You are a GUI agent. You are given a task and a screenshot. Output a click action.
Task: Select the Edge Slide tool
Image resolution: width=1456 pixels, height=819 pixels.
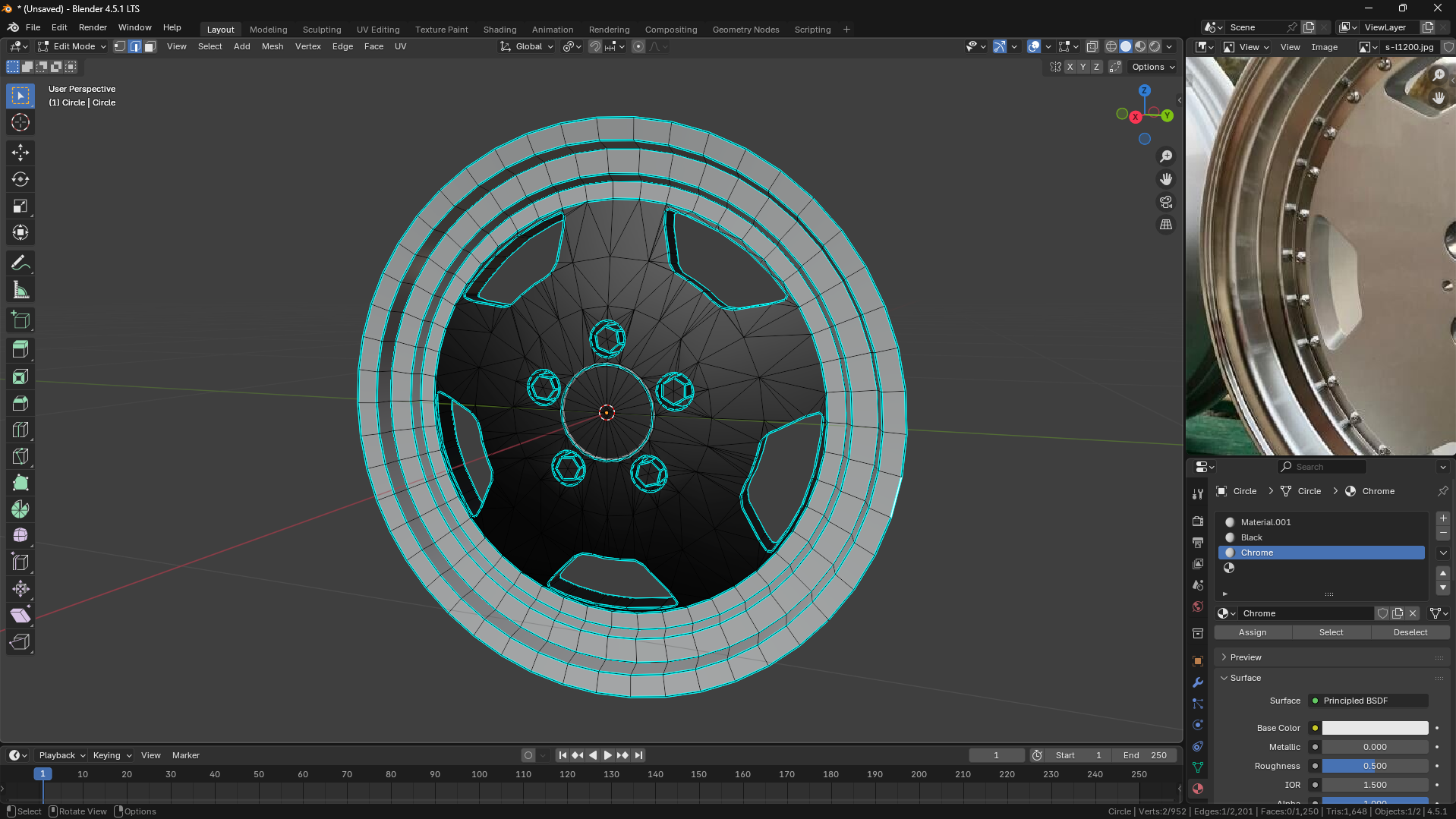[20, 562]
